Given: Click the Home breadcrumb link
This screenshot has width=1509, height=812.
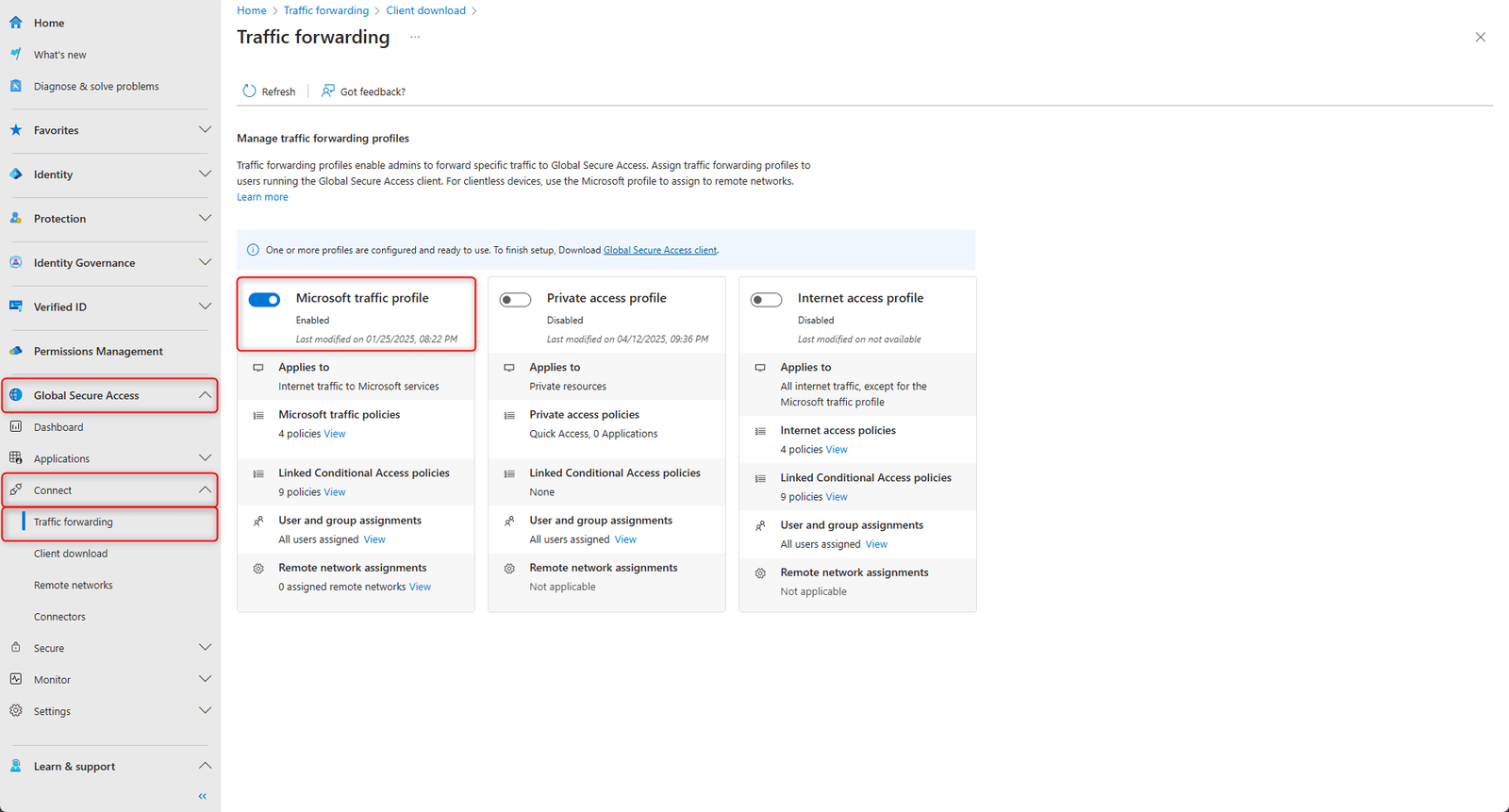Looking at the screenshot, I should [x=252, y=10].
